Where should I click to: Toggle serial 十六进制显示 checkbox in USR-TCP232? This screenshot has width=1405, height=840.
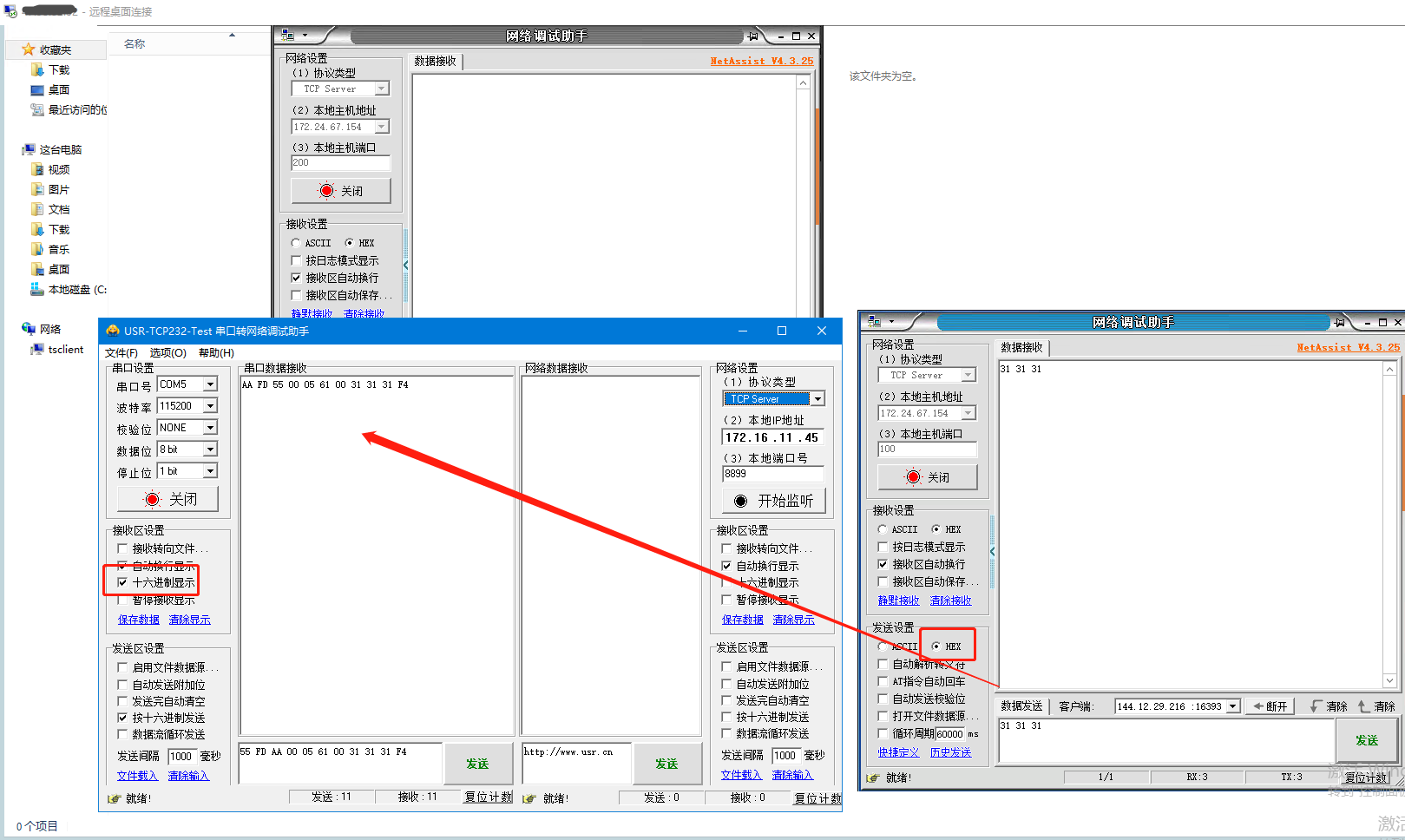click(x=122, y=582)
